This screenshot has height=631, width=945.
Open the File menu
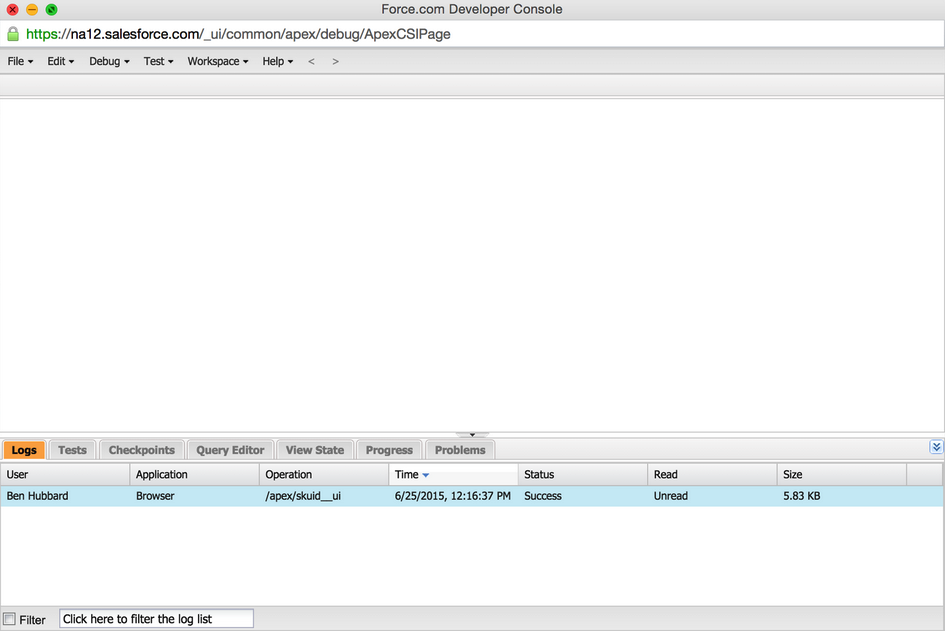20,61
